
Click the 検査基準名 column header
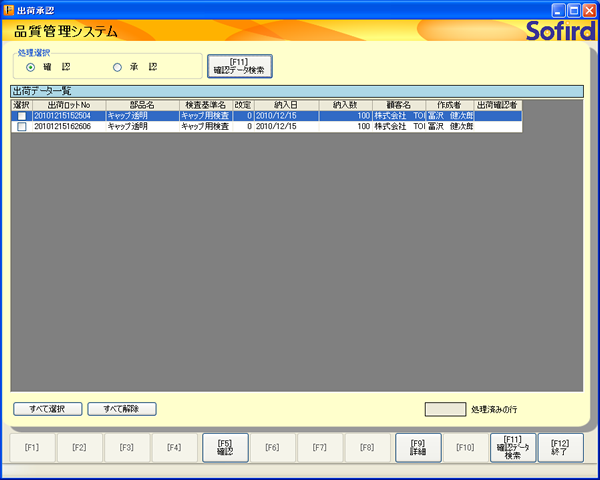click(x=206, y=104)
